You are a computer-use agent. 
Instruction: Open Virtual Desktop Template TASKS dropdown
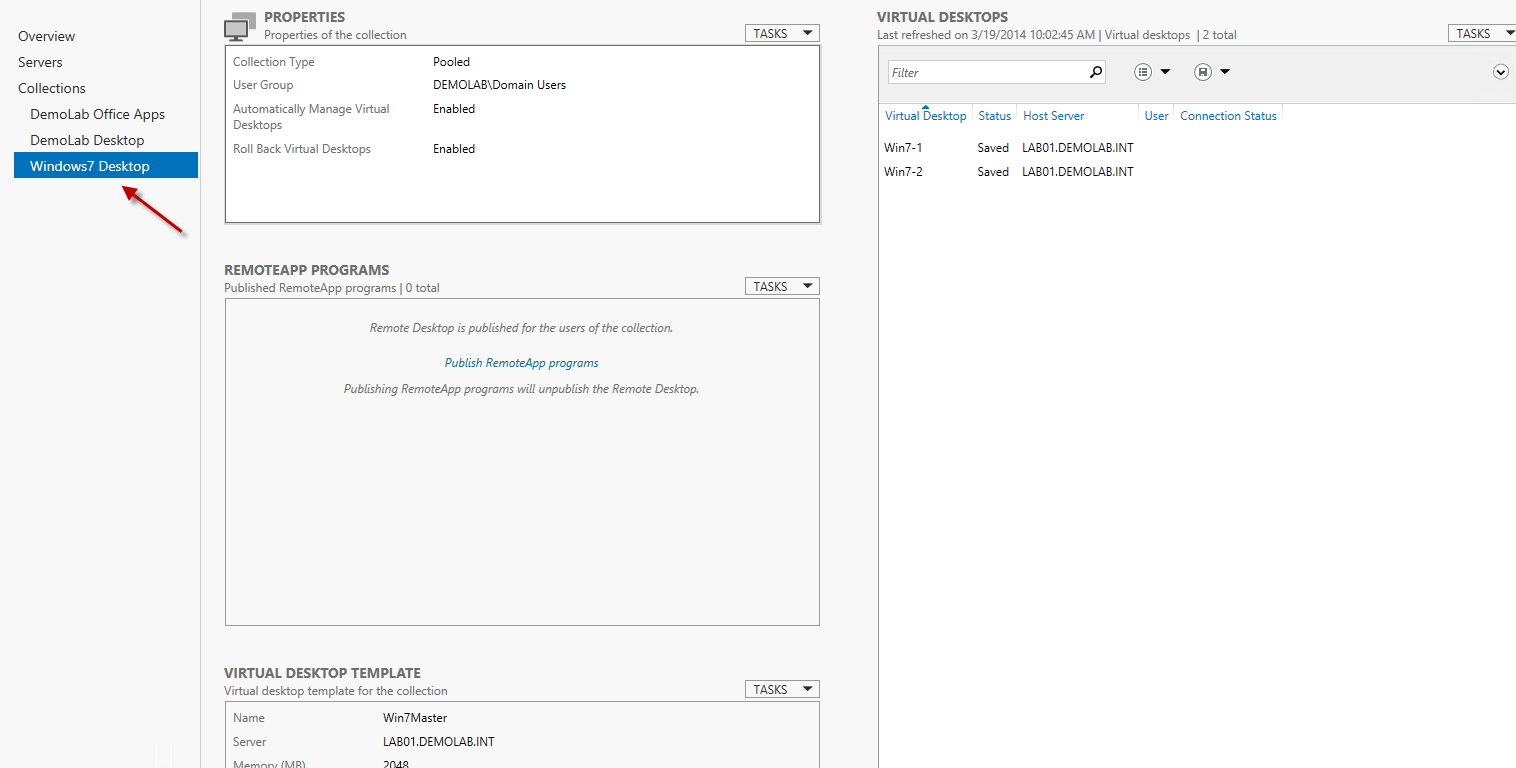click(x=782, y=690)
